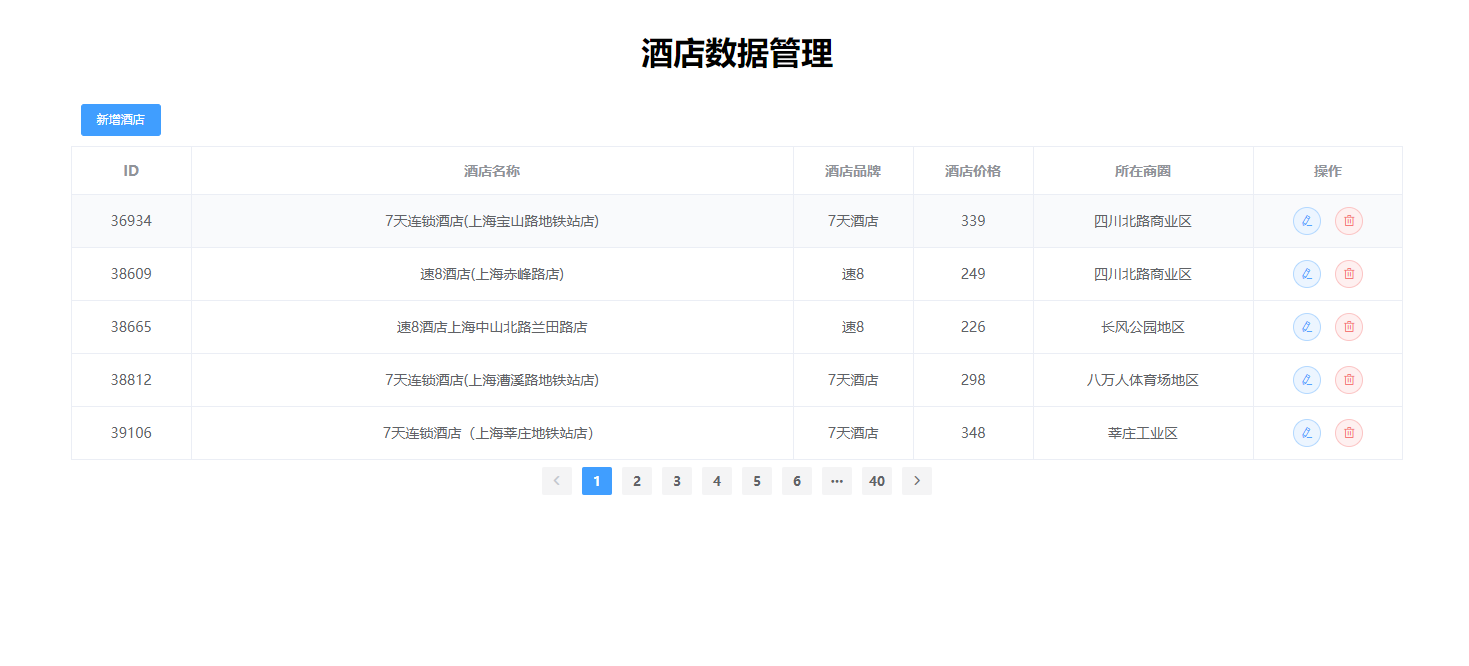Click the 酒店价格 column header
1469x666 pixels.
pos(973,171)
